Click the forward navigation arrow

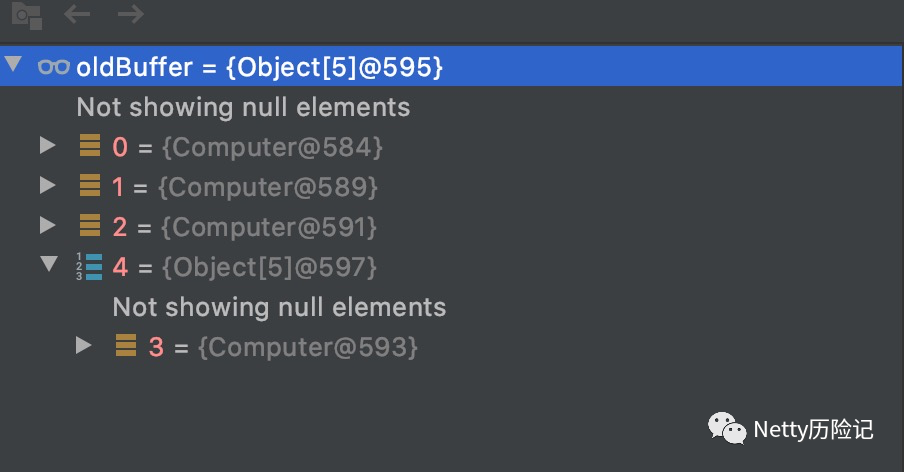point(130,14)
